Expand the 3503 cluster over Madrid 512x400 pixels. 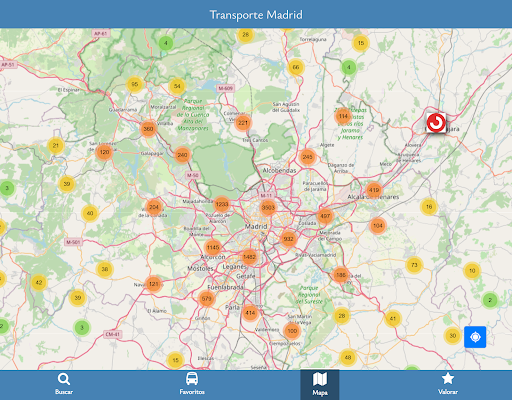pyautogui.click(x=268, y=208)
